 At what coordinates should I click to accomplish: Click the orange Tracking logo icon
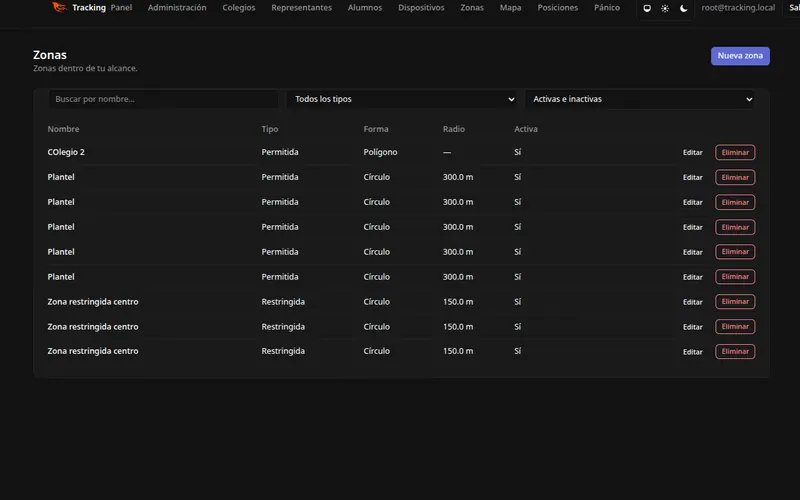(x=59, y=7)
